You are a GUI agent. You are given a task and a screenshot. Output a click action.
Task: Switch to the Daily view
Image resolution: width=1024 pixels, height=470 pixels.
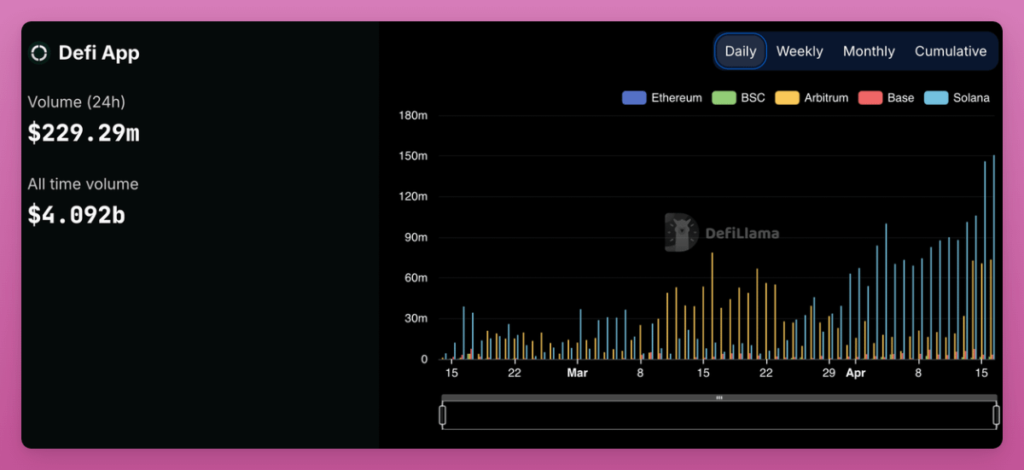(x=740, y=51)
